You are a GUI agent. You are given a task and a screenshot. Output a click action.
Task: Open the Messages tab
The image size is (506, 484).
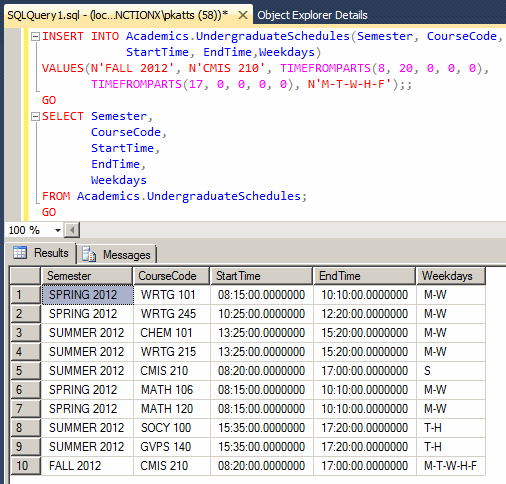[116, 255]
